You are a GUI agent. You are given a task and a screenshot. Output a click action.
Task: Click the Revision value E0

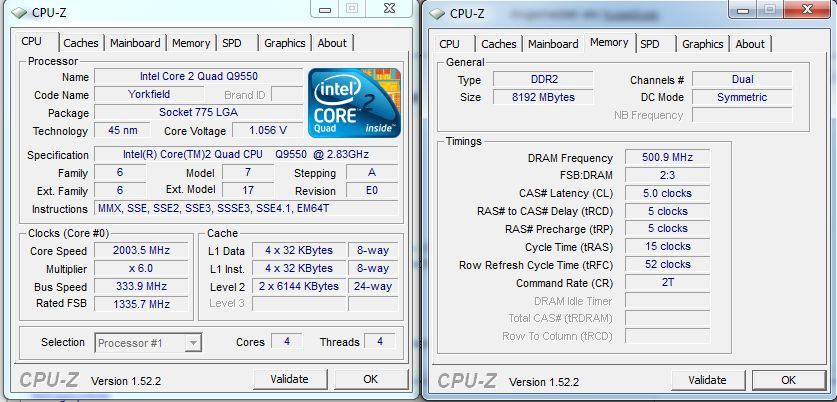[372, 191]
